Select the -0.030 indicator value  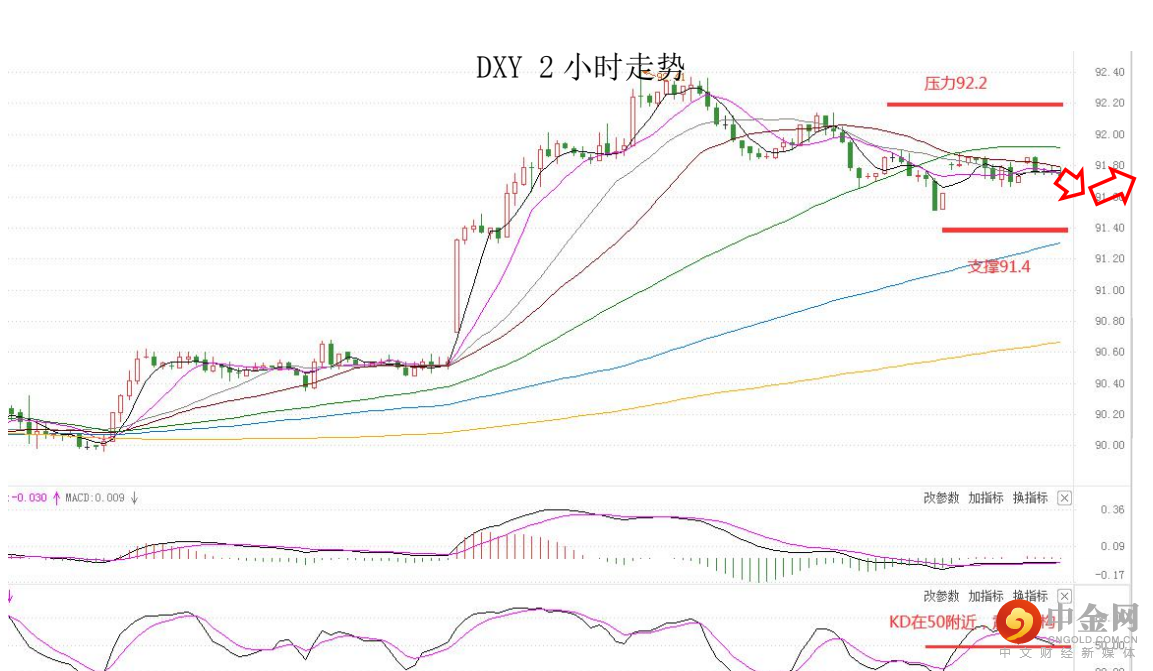pyautogui.click(x=29, y=498)
